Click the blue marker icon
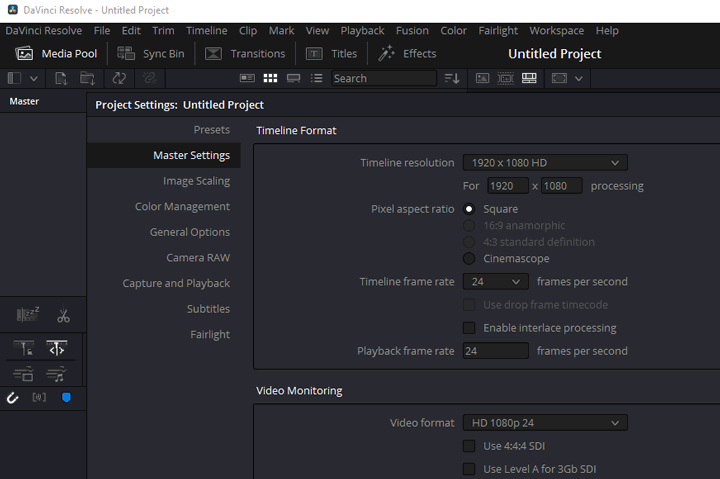The image size is (720, 479). point(67,397)
